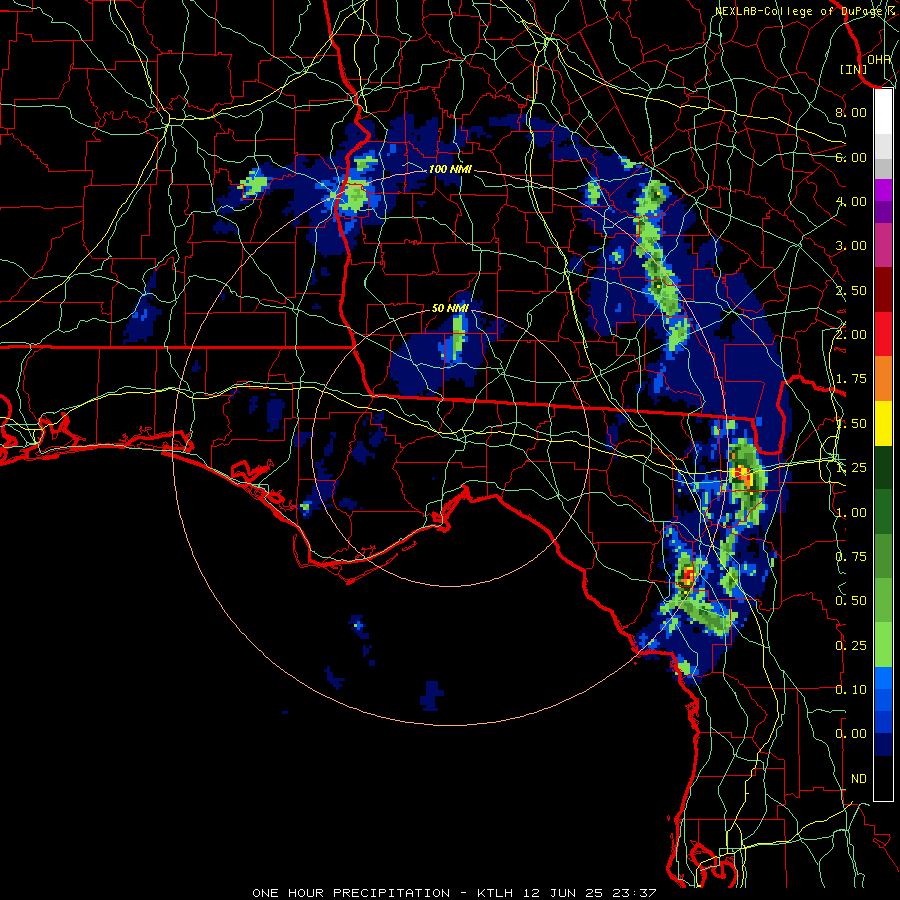Click the 100 NMI range ring label
900x900 pixels.
[x=450, y=169]
